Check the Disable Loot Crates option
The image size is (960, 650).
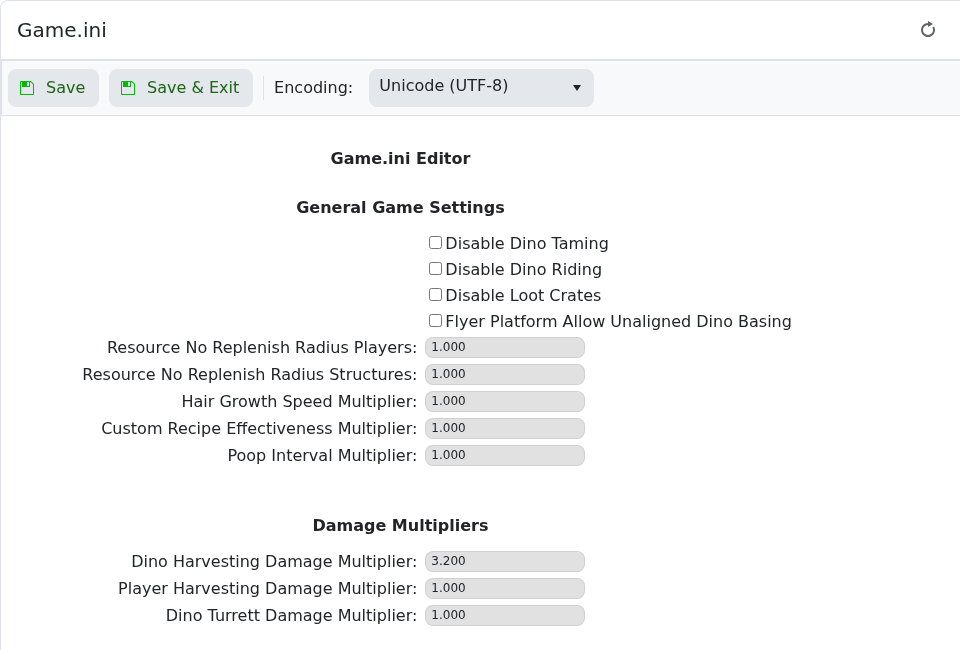(435, 295)
